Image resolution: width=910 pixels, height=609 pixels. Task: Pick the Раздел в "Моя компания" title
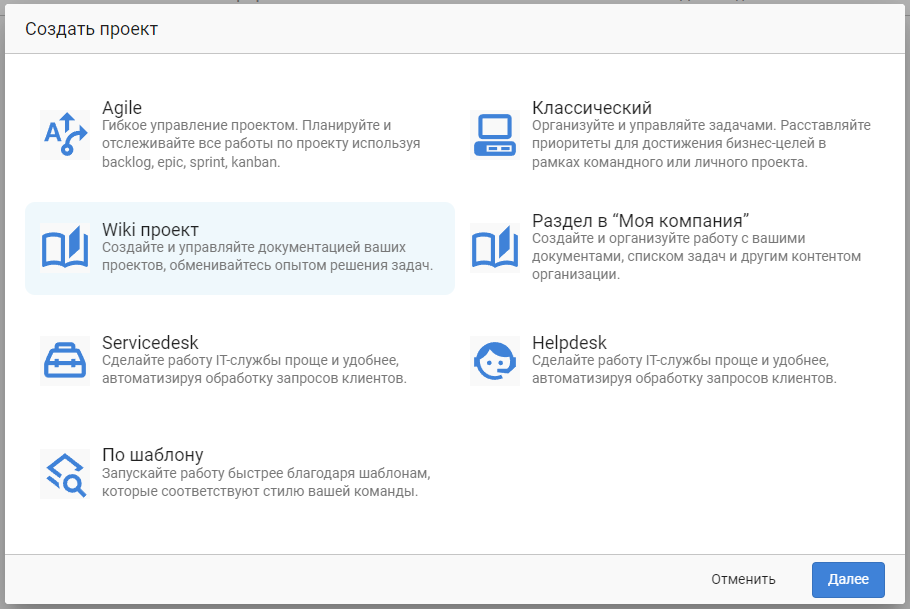coord(640,220)
